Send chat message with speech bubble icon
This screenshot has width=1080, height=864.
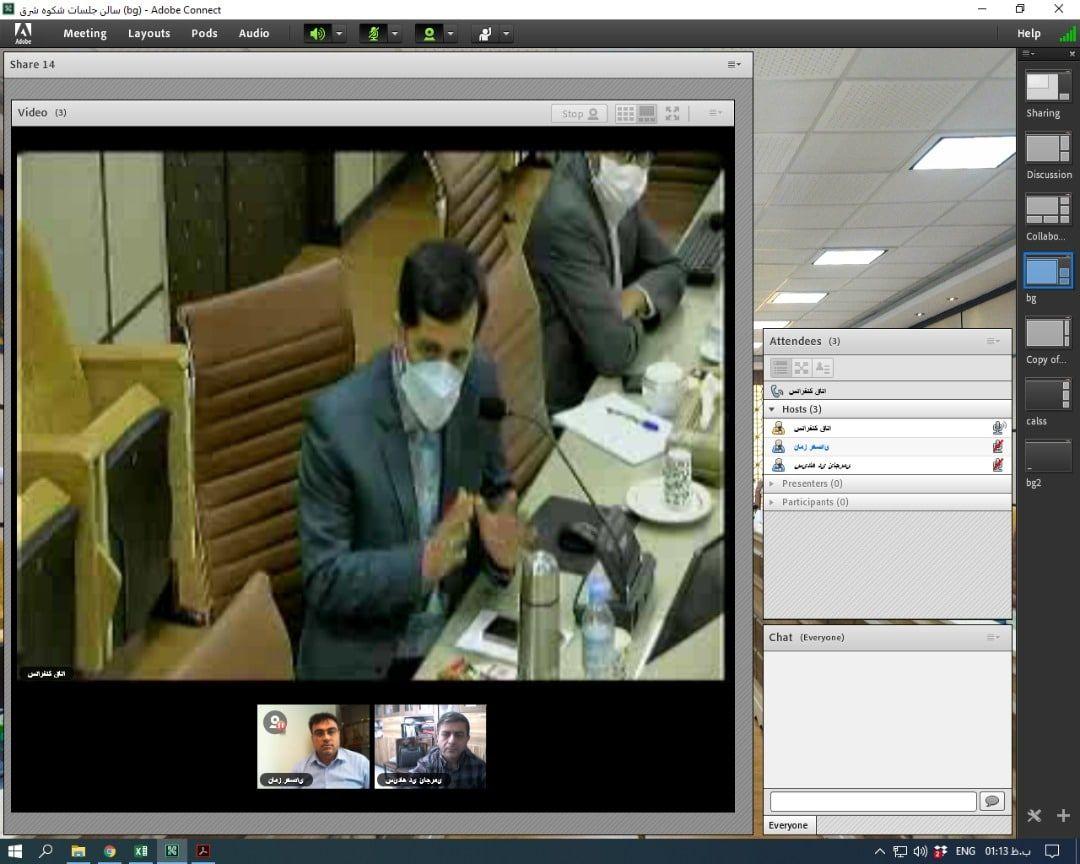pos(992,801)
